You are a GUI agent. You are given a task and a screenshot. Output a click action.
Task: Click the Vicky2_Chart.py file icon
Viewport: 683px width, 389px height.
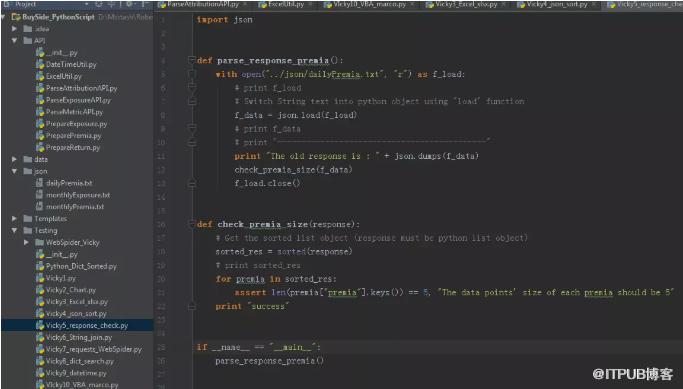40,290
